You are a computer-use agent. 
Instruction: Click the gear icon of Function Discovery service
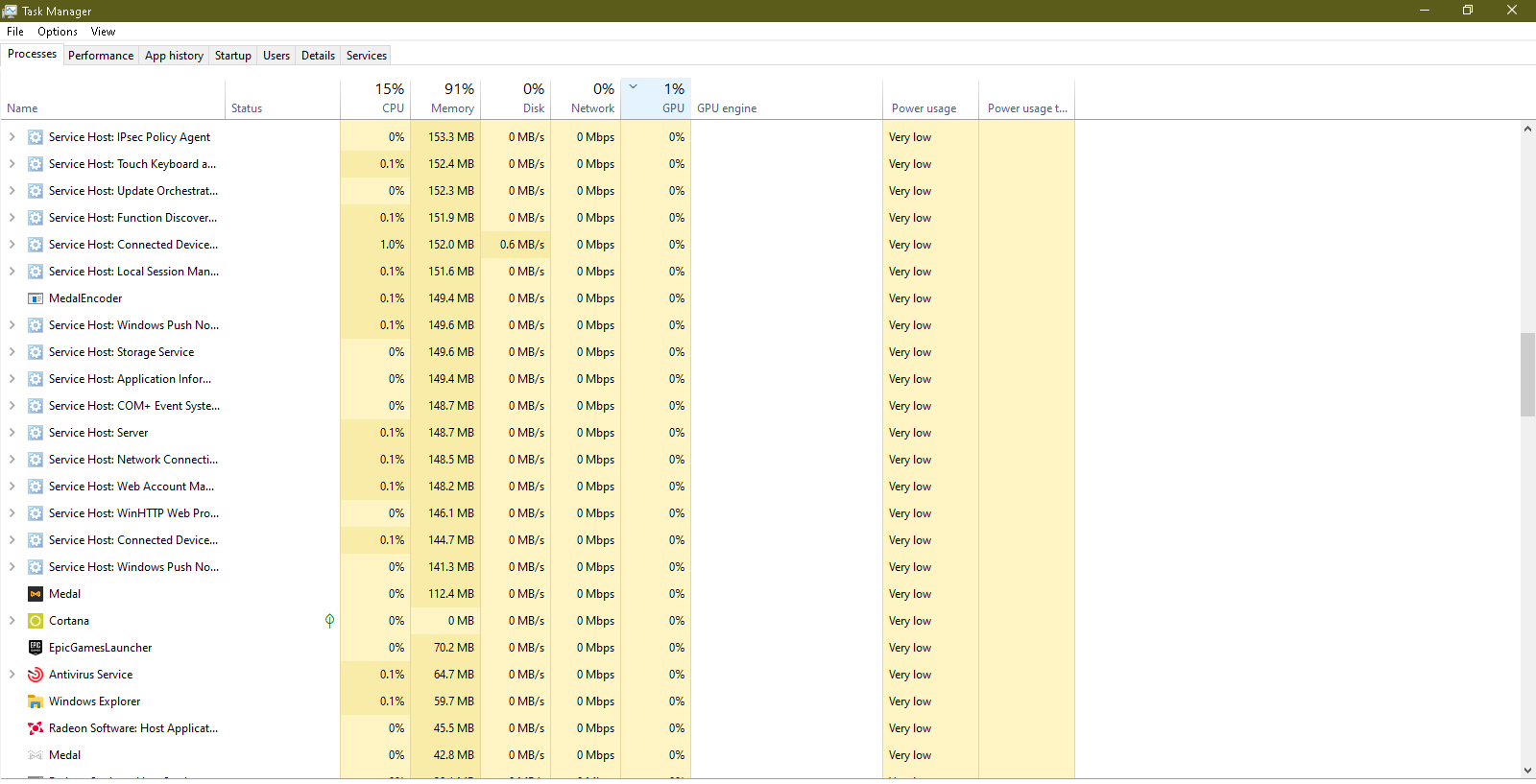tap(36, 218)
